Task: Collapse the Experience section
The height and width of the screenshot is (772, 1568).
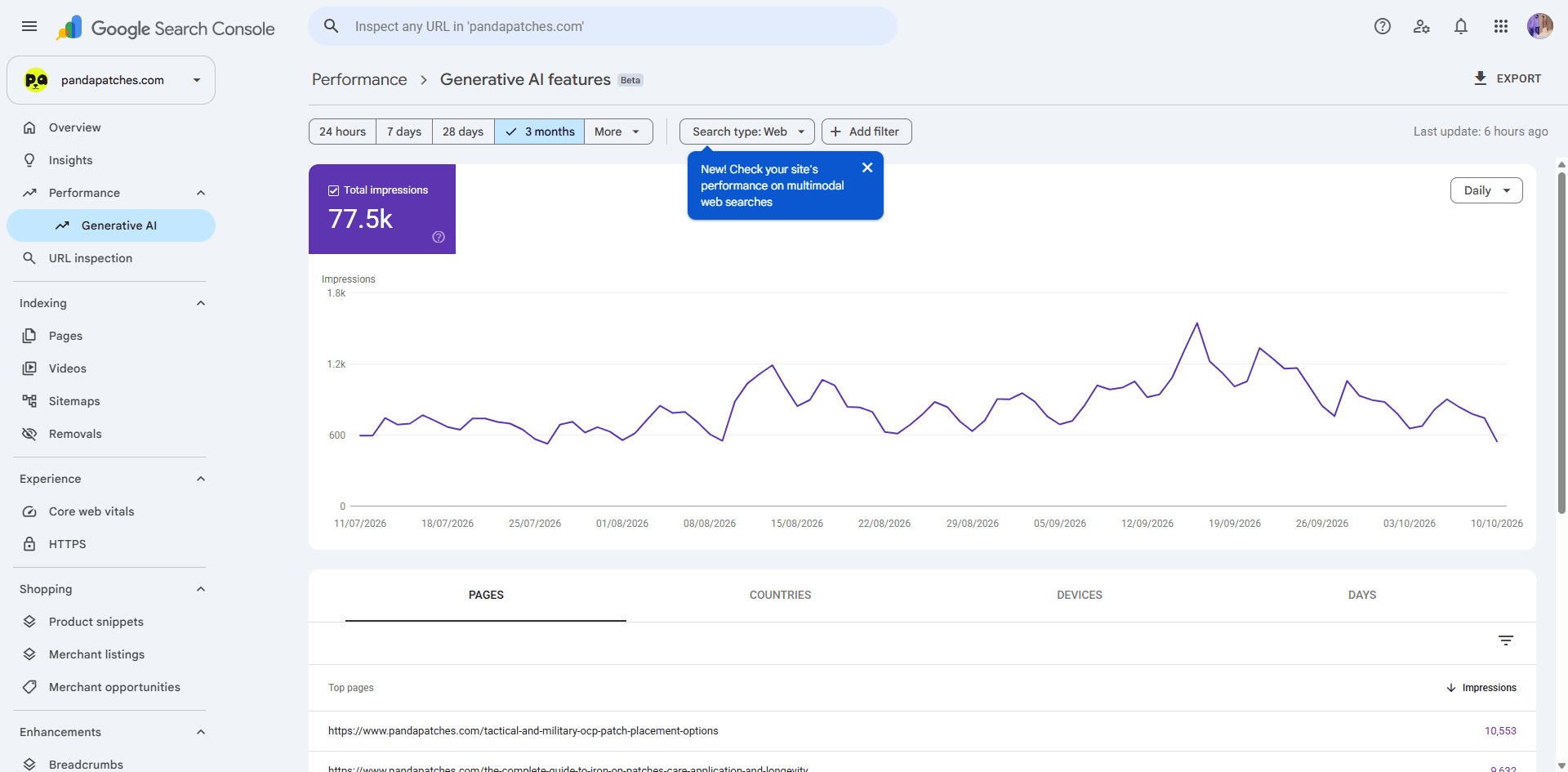Action: pyautogui.click(x=201, y=479)
